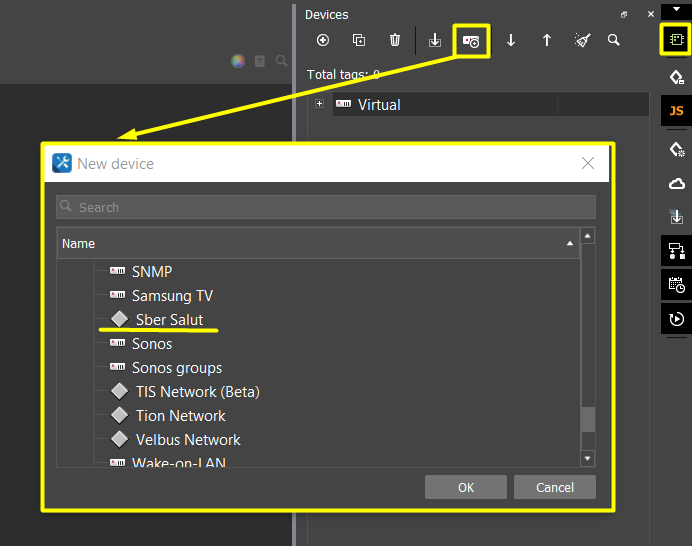Click the import download icon in Devices toolbar
The height and width of the screenshot is (546, 692).
coord(435,40)
